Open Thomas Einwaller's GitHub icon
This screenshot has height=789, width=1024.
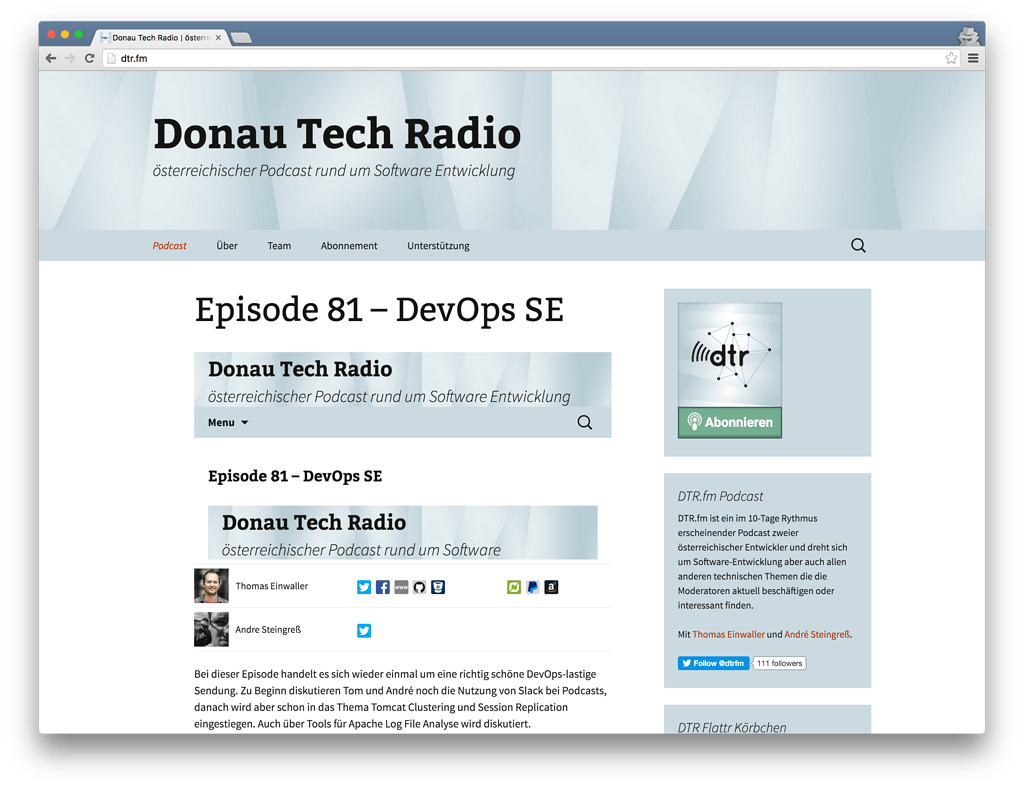click(420, 587)
